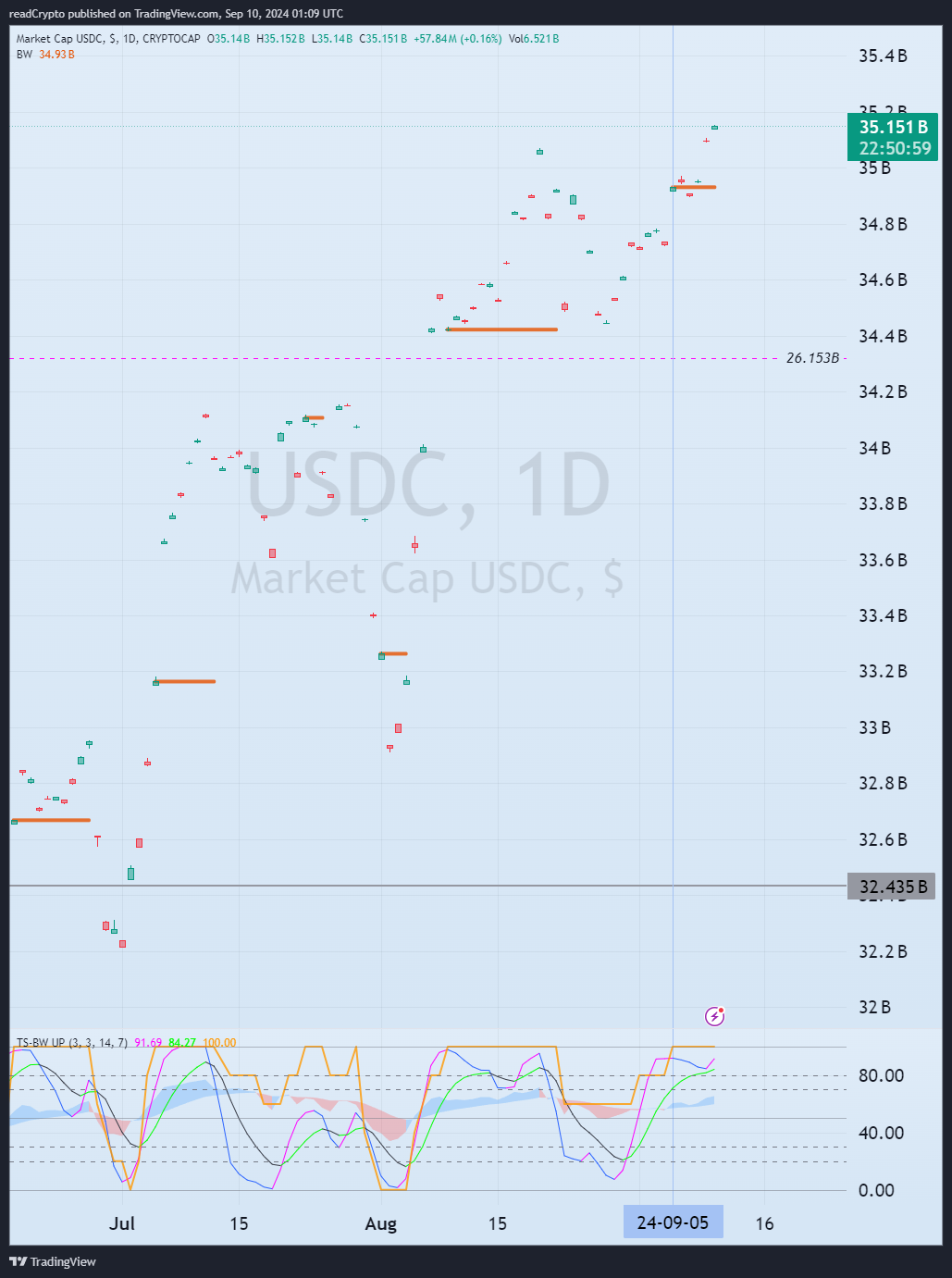This screenshot has width=952, height=1278.
Task: Click the 32.2 B price axis label
Action: pyautogui.click(x=883, y=951)
